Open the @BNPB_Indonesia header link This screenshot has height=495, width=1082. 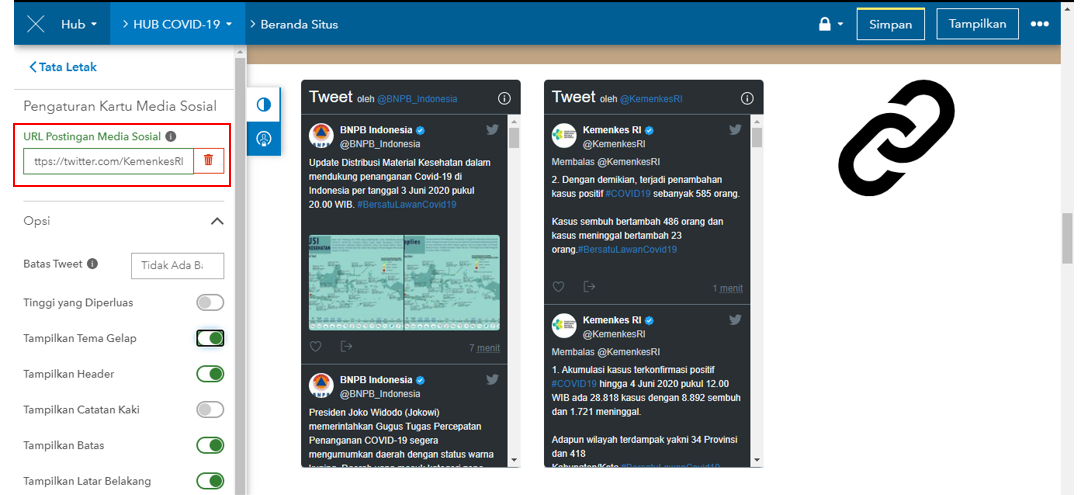tap(417, 99)
